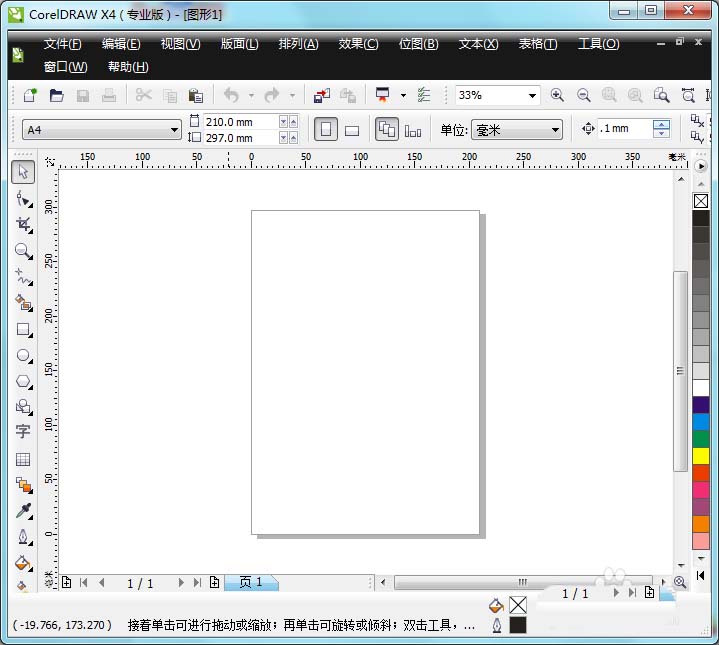Switch to the 页 1 page tab
719x645 pixels.
pos(251,583)
